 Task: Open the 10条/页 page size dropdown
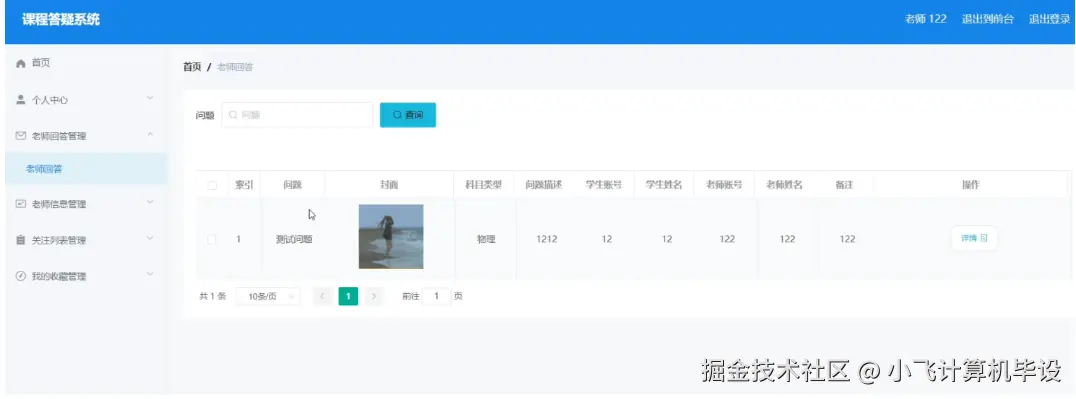(x=268, y=297)
